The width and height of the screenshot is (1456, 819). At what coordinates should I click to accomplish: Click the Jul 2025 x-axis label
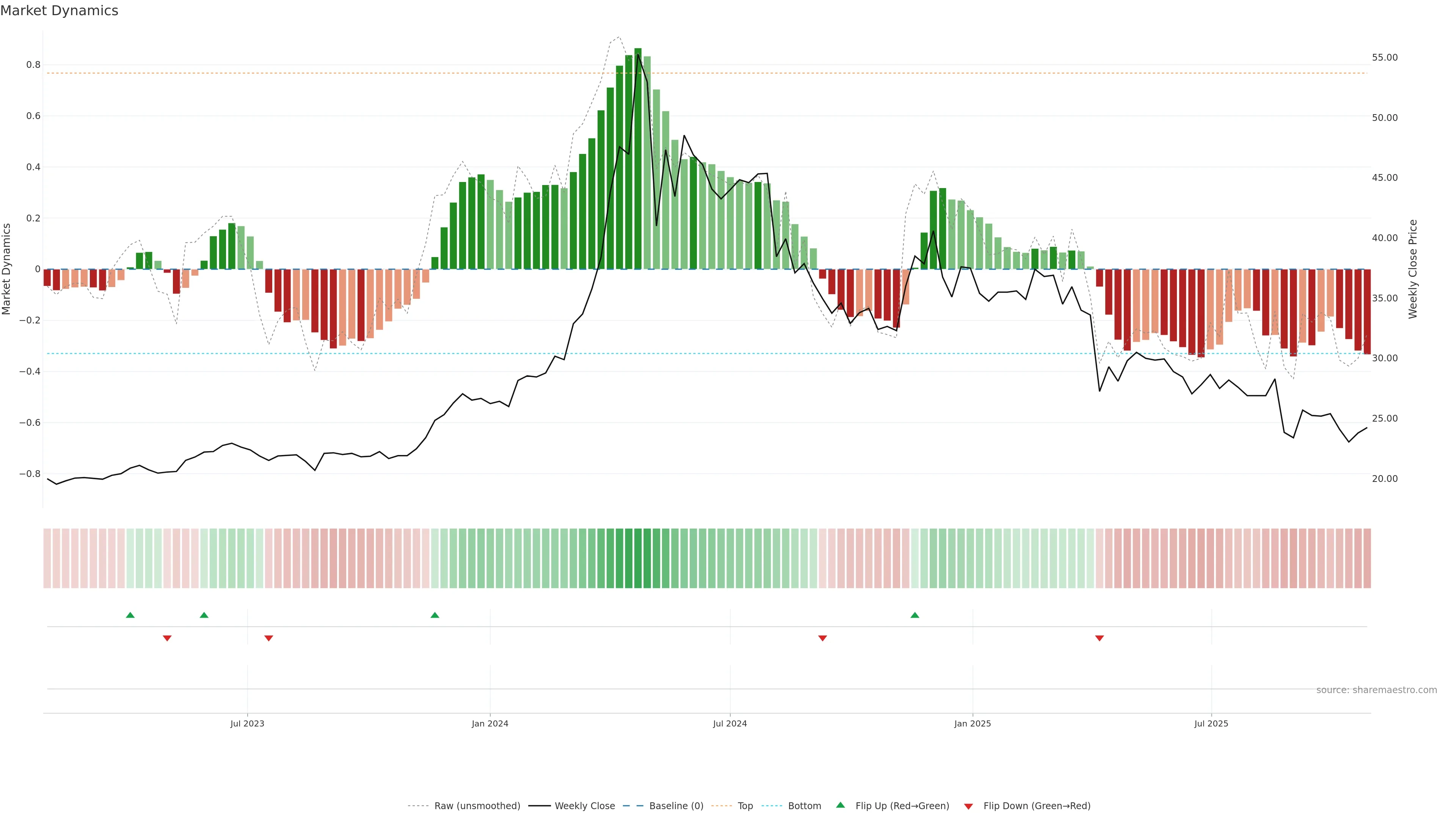coord(1211,723)
